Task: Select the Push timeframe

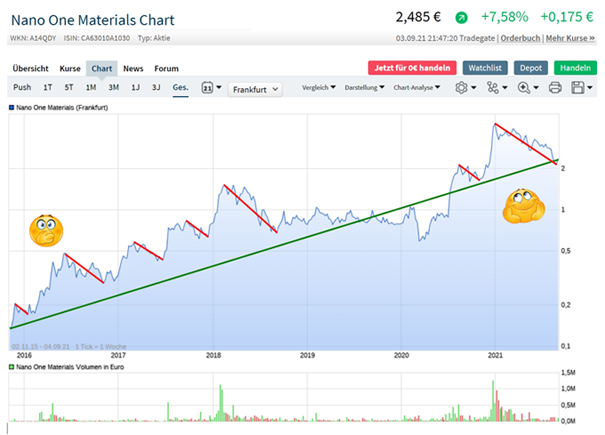Action: pos(22,88)
